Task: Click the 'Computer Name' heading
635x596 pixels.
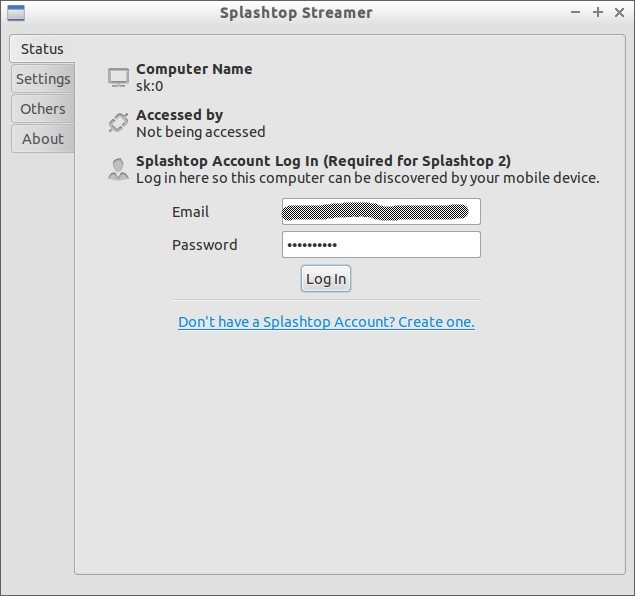Action: coord(194,69)
